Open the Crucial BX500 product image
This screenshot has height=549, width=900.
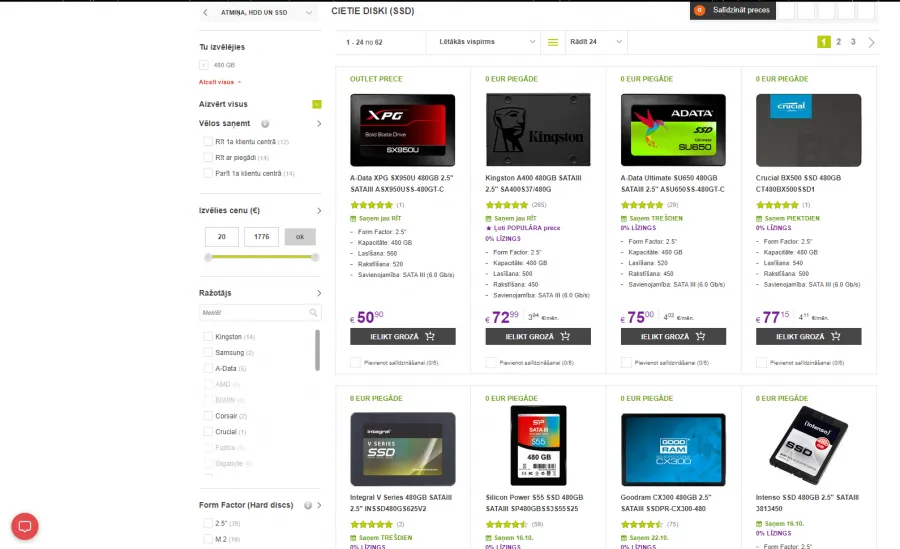808,130
